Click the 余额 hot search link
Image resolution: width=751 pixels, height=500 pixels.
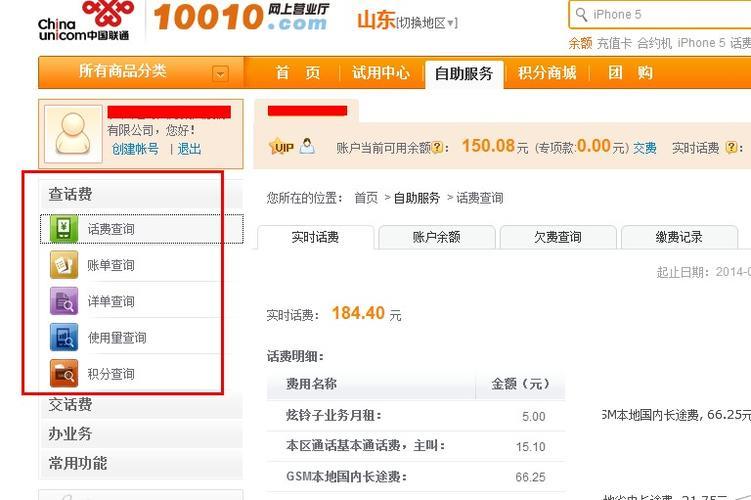coord(580,43)
